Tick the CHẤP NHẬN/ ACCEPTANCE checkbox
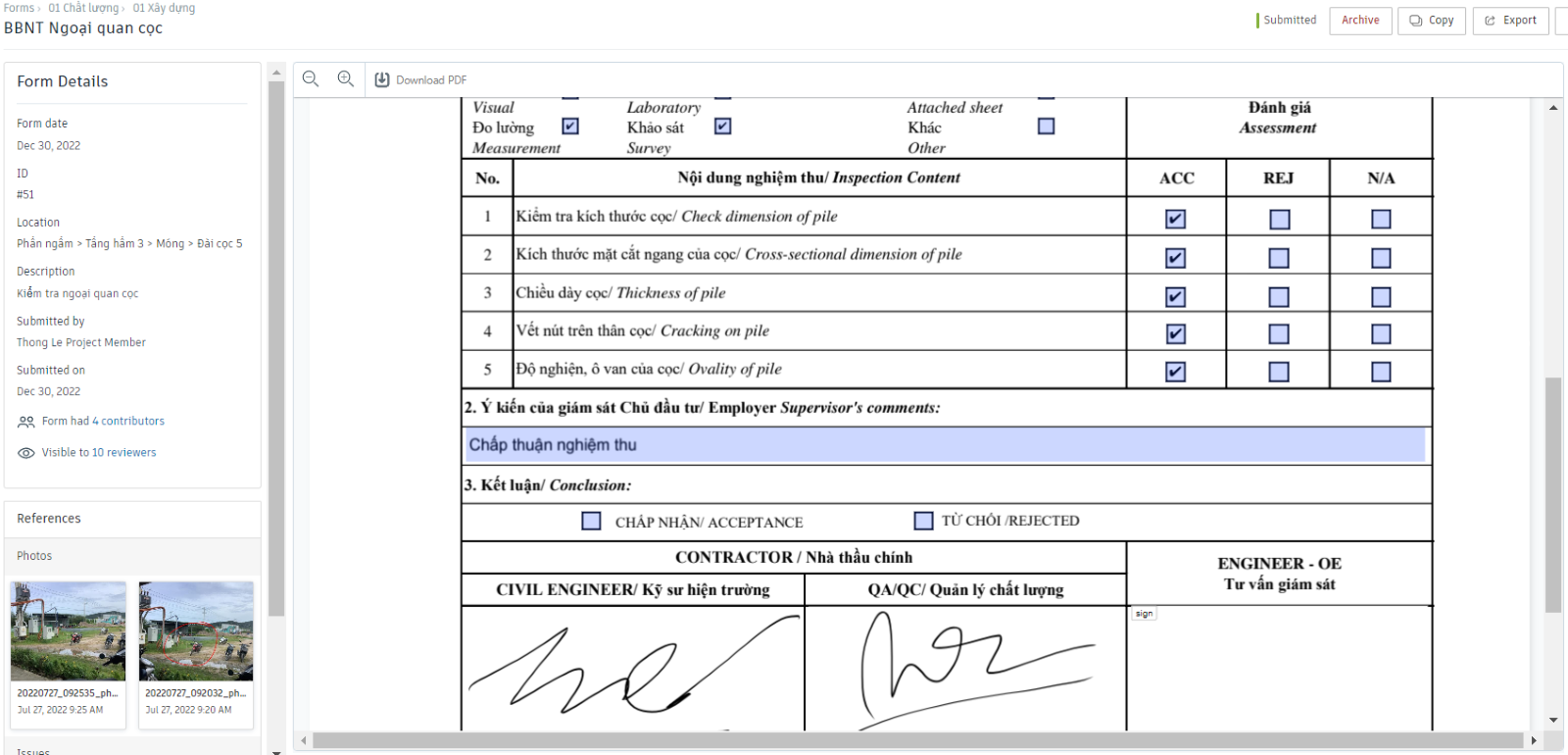 tap(591, 521)
